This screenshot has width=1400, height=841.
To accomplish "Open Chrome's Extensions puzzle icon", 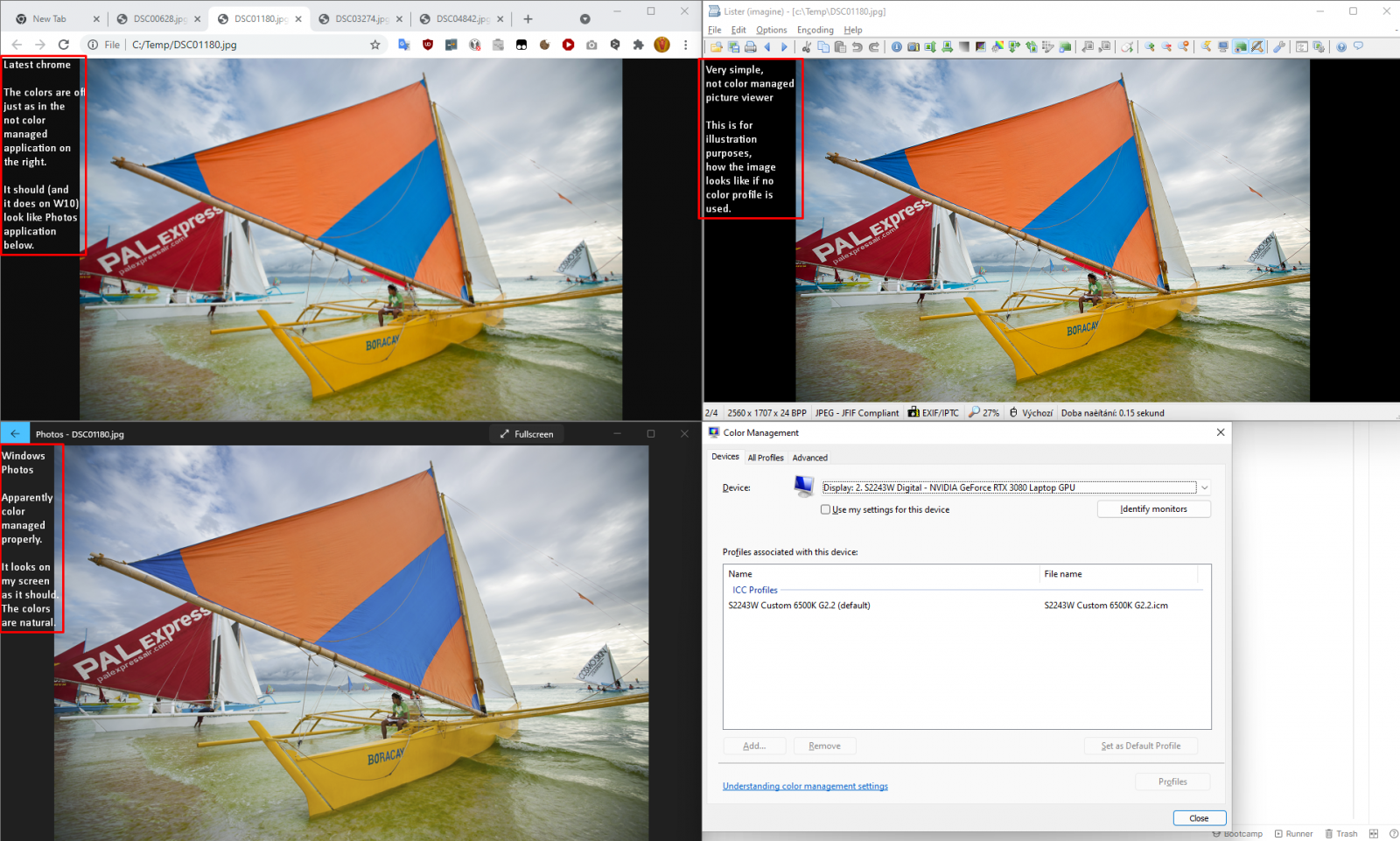I will 639,45.
